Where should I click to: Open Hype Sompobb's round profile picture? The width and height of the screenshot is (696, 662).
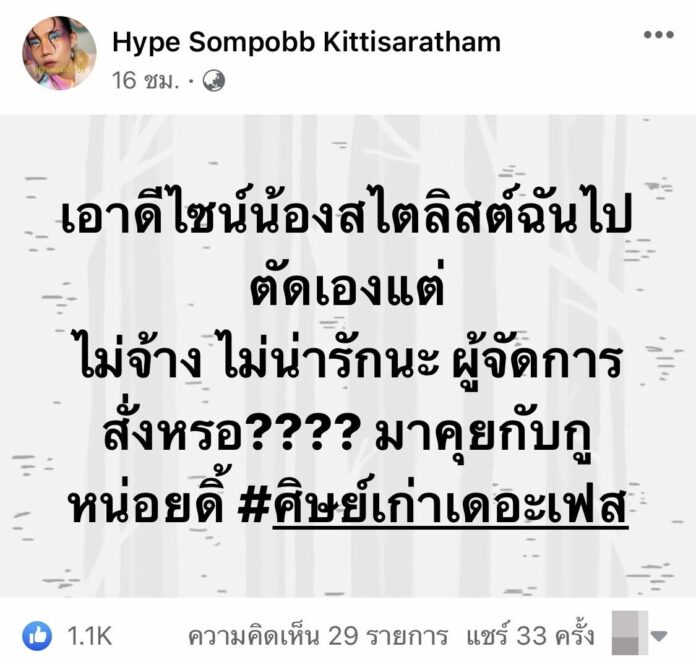coord(59,53)
